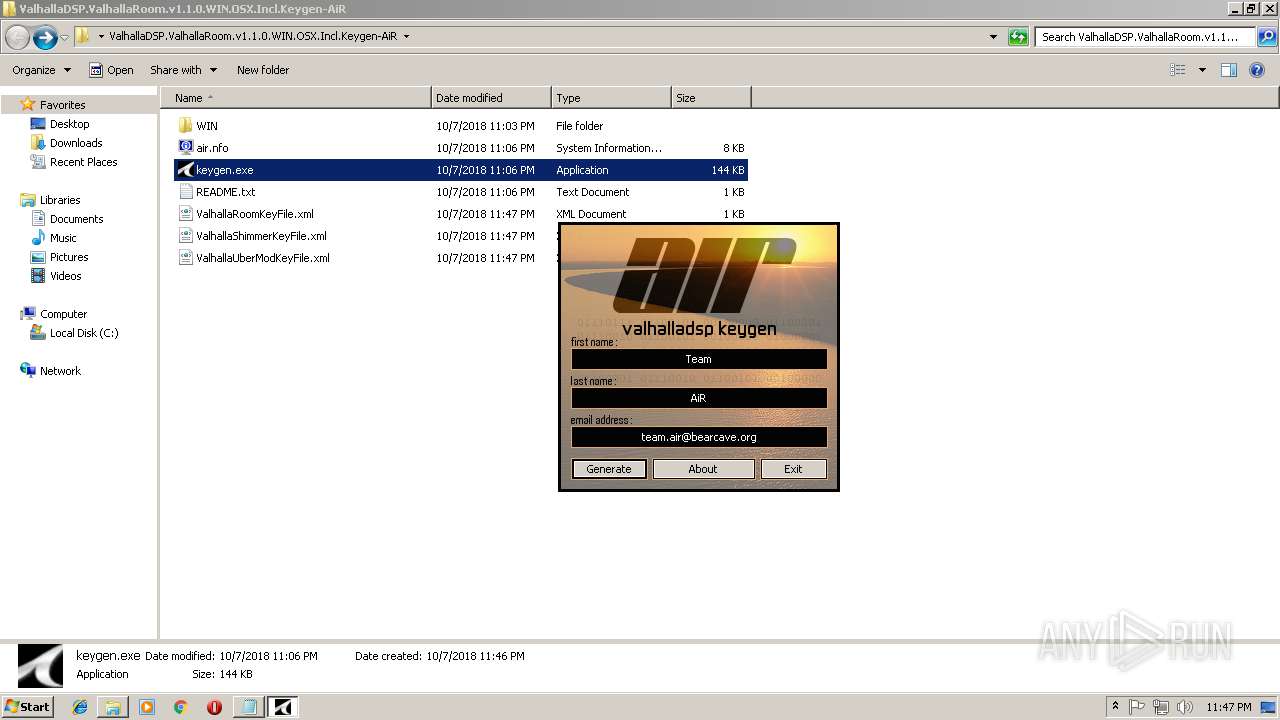Open Desktop in the navigation pane
This screenshot has width=1280, height=720.
tap(69, 124)
